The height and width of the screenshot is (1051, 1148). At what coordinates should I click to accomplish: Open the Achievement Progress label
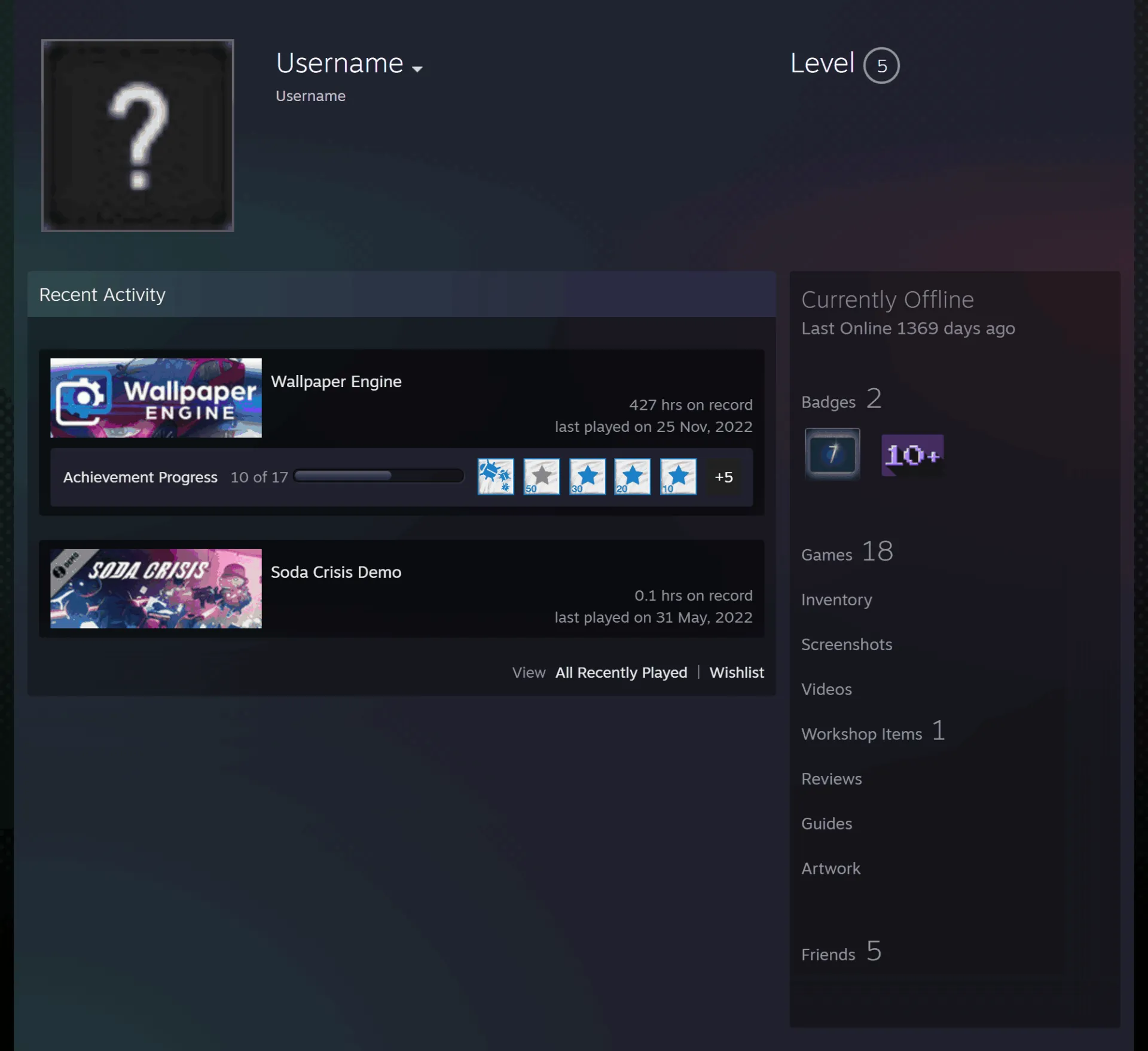click(x=141, y=477)
